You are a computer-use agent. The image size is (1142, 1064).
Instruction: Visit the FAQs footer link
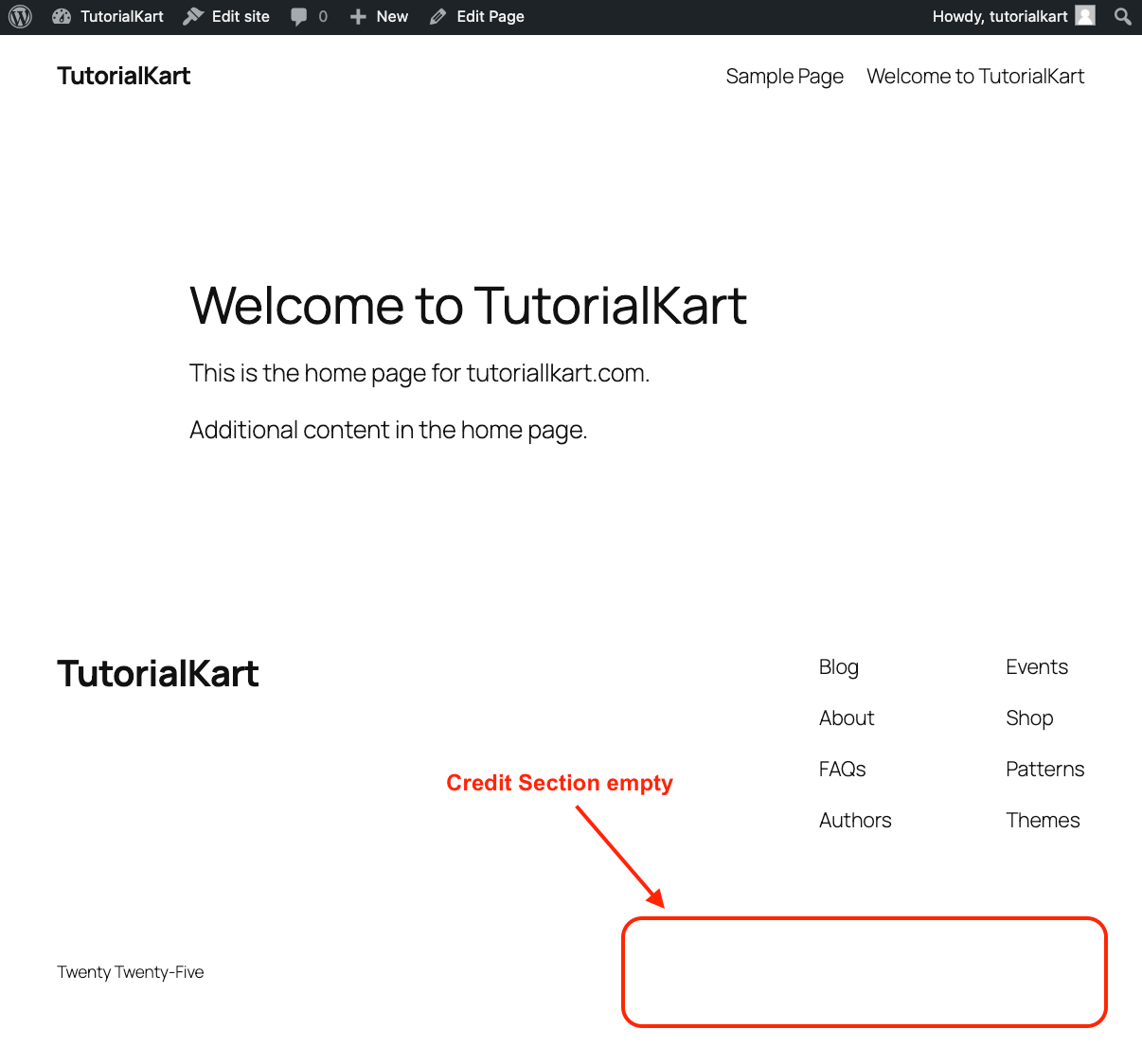click(843, 769)
